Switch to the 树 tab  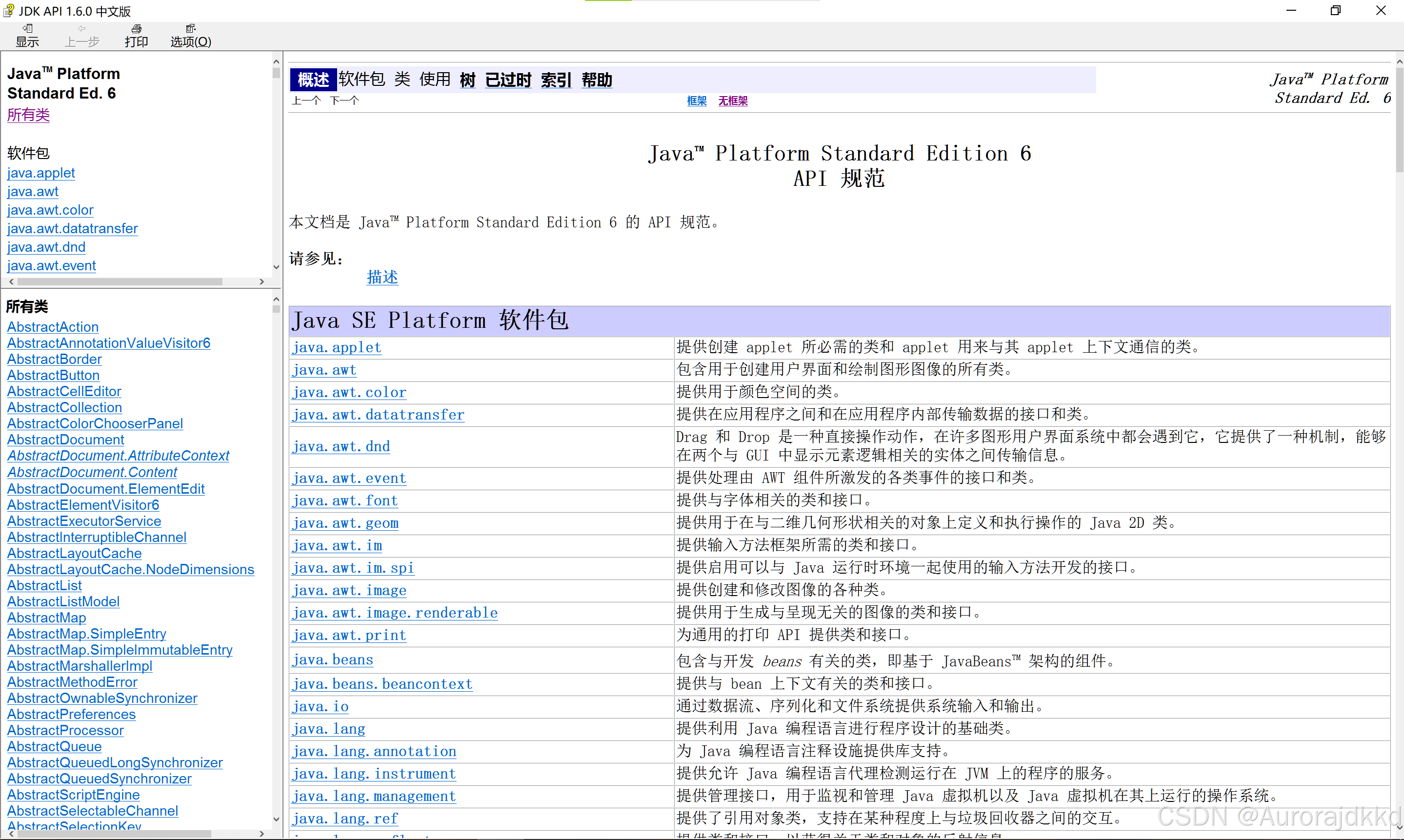467,80
